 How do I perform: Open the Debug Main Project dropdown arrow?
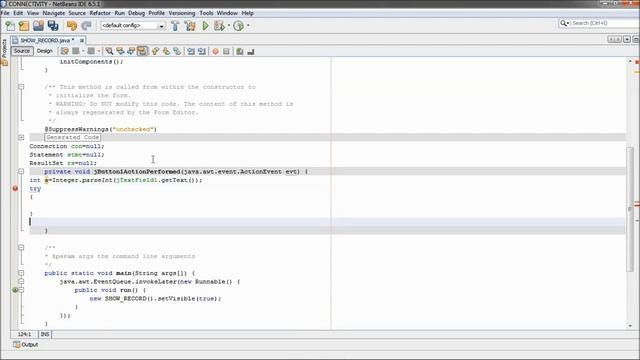click(229, 26)
